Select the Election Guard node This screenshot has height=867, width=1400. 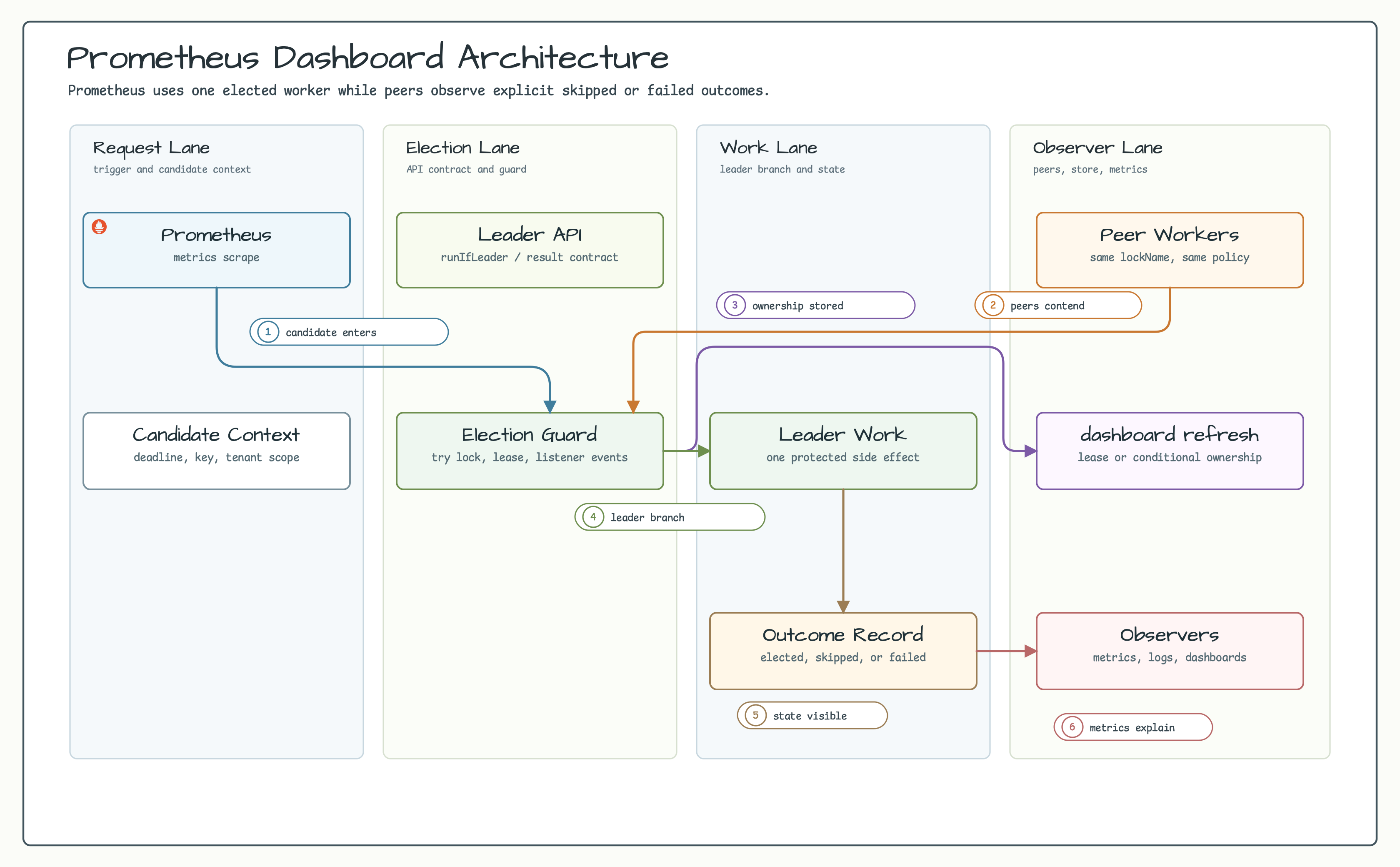click(x=530, y=451)
